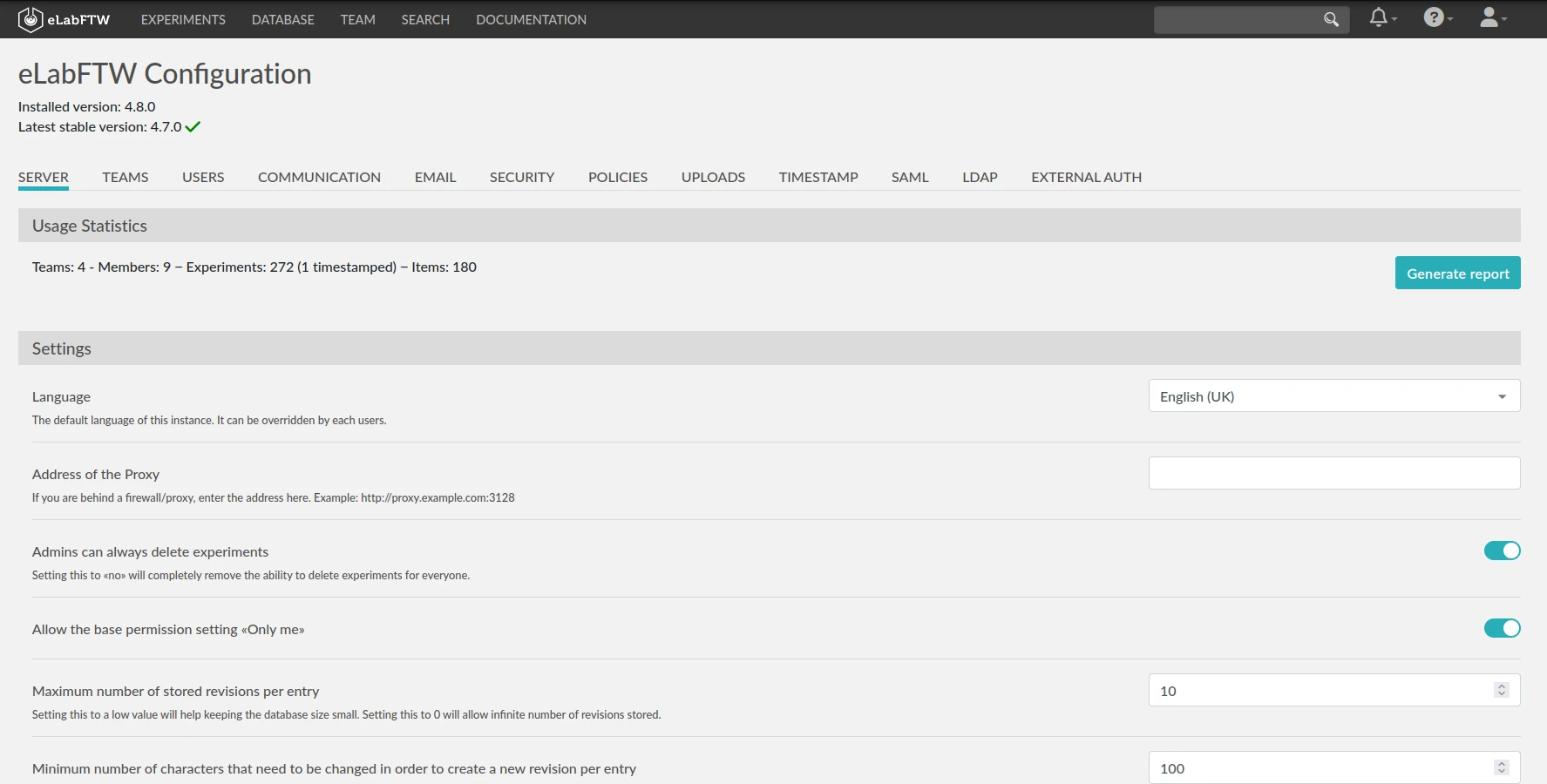Toggle Admins can always delete experiments
The height and width of the screenshot is (784, 1547).
pyautogui.click(x=1502, y=551)
